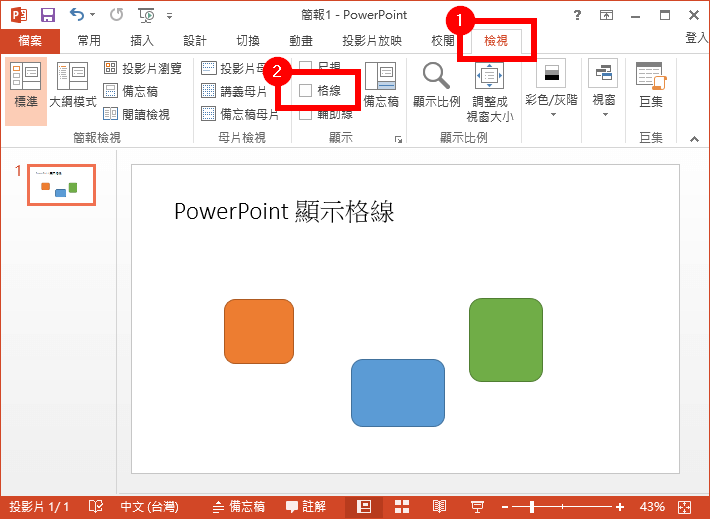Toggle 註解 comments pane in status bar

pyautogui.click(x=306, y=506)
